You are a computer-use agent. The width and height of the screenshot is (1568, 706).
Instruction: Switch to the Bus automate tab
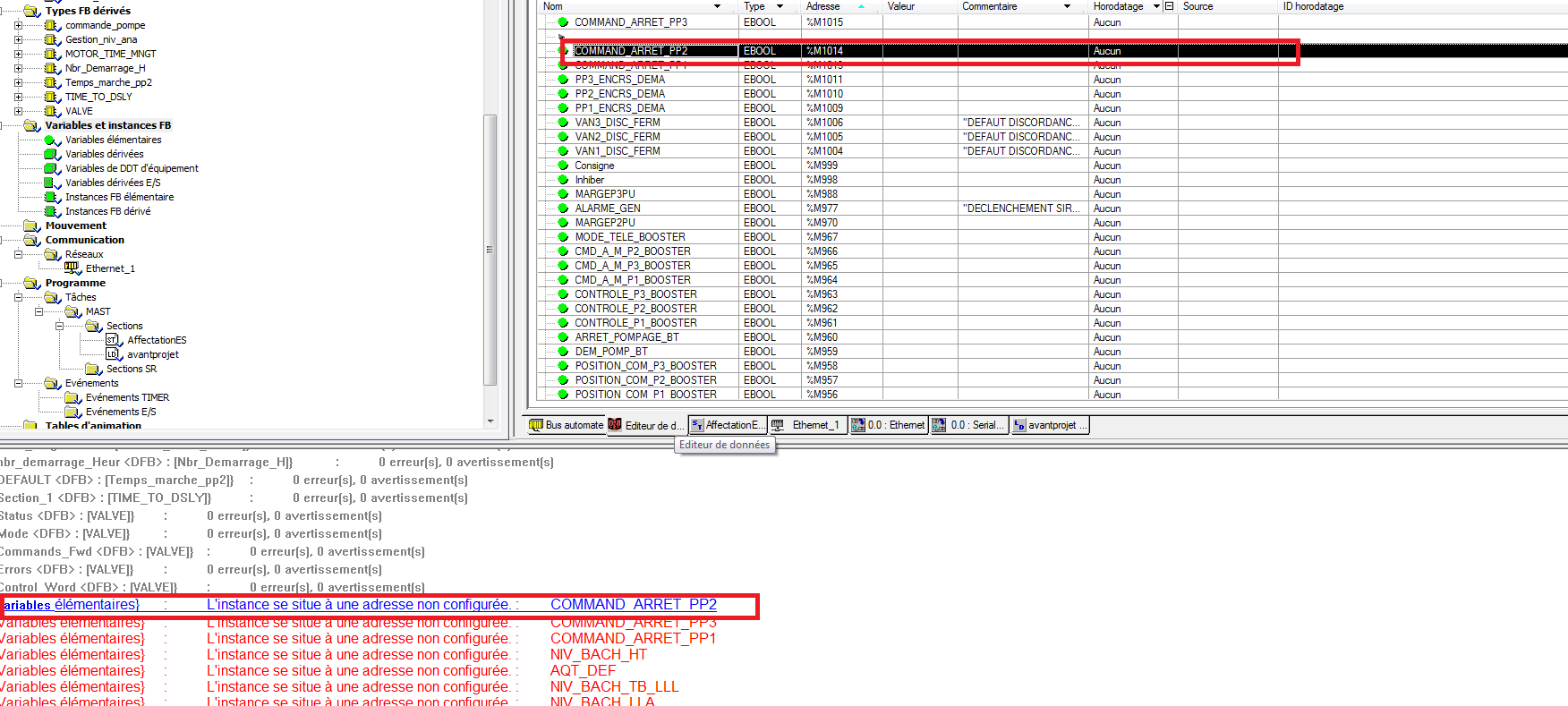567,425
